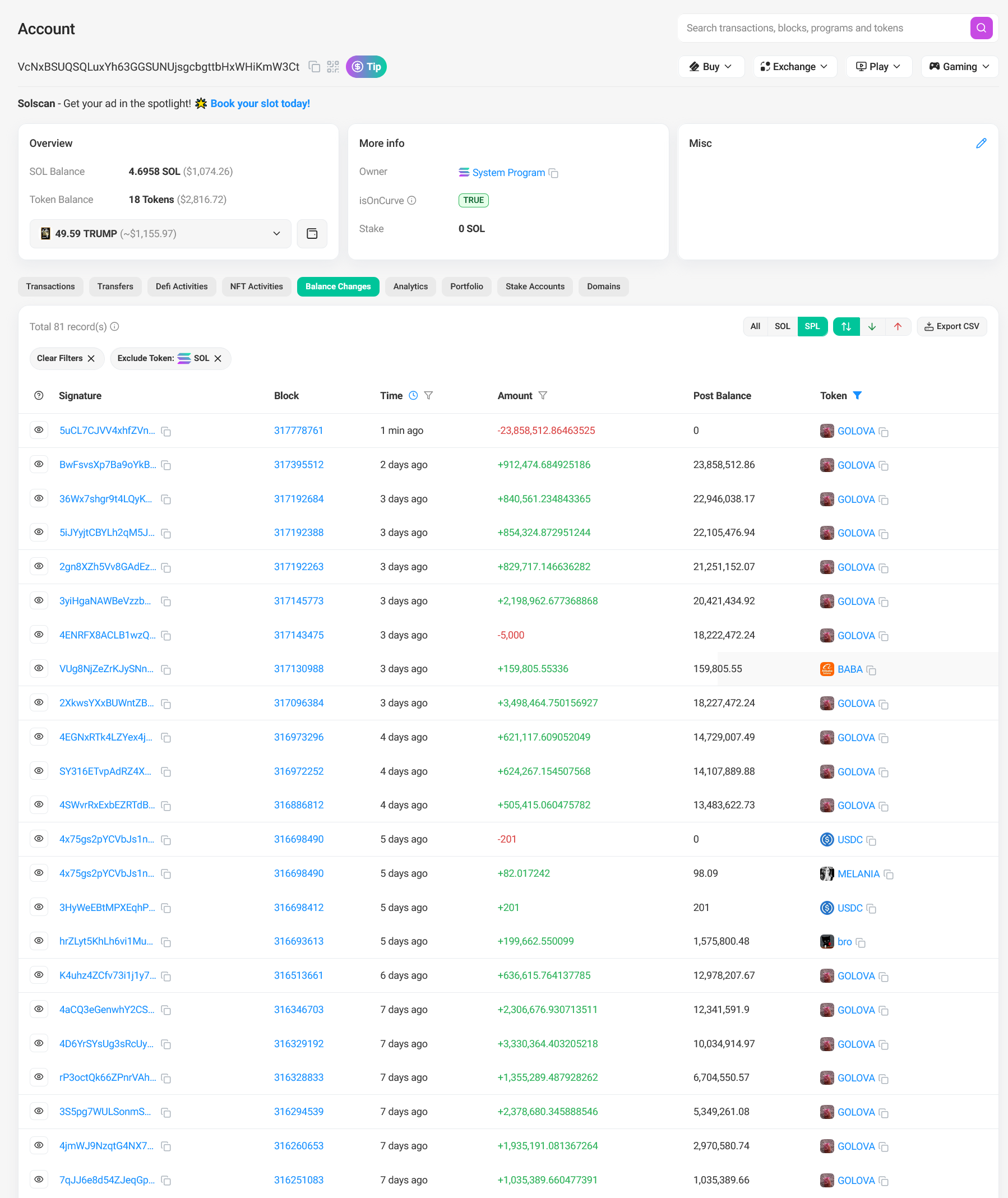
Task: Copy the System Program owner address
Action: 553,173
